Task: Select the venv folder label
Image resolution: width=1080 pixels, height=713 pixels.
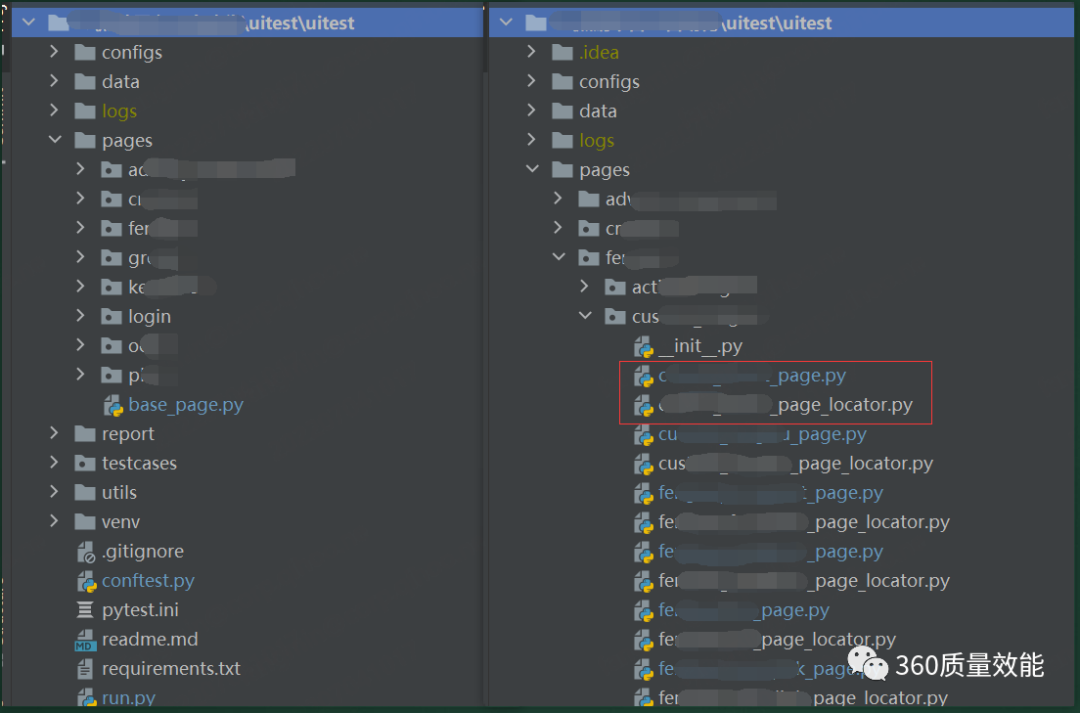Action: click(x=121, y=522)
